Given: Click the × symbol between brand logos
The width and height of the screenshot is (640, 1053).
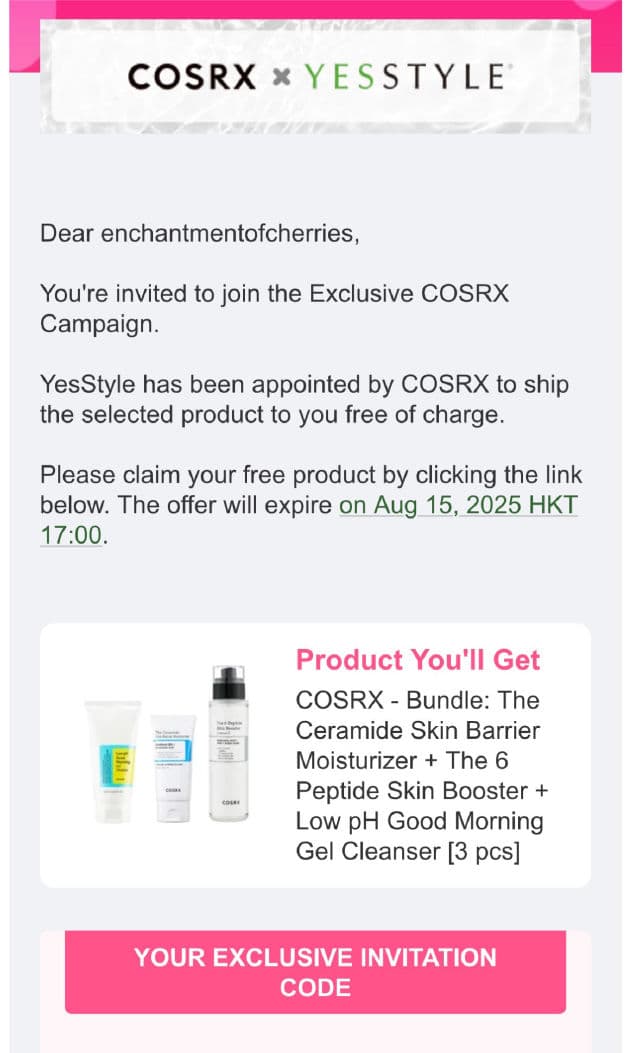Looking at the screenshot, I should coord(283,77).
